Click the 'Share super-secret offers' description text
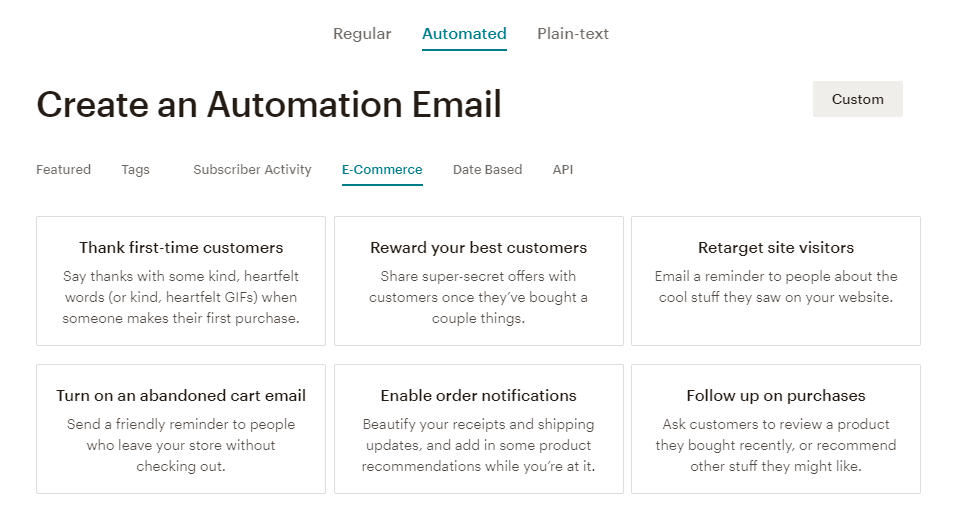Viewport: 960px width, 509px height. pos(478,297)
